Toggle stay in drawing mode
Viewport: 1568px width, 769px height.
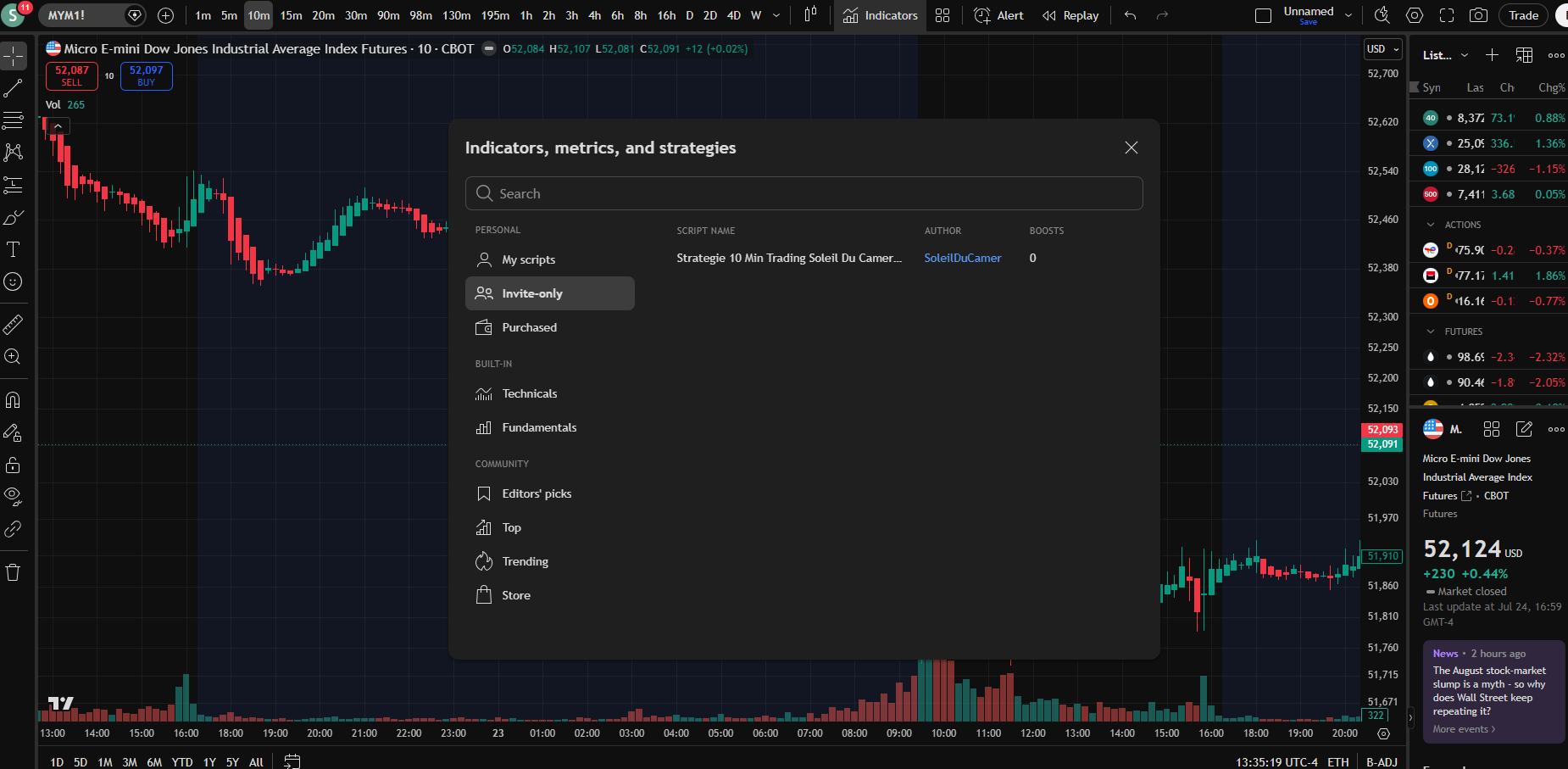coord(14,432)
